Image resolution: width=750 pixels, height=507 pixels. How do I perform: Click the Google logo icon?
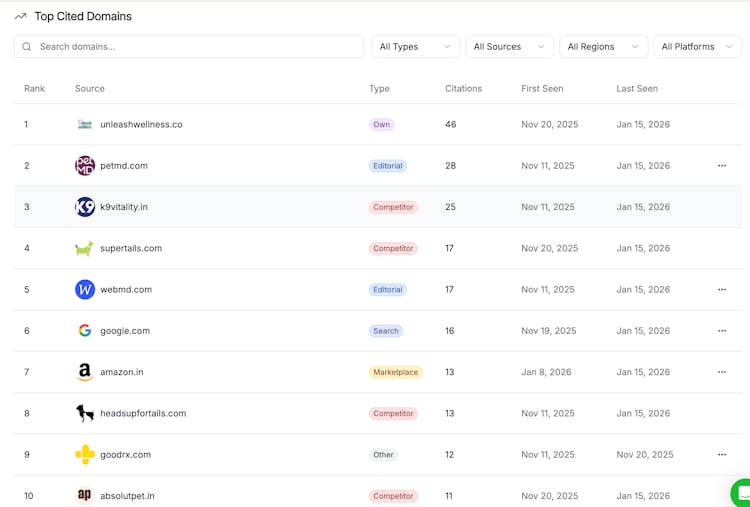pyautogui.click(x=85, y=331)
